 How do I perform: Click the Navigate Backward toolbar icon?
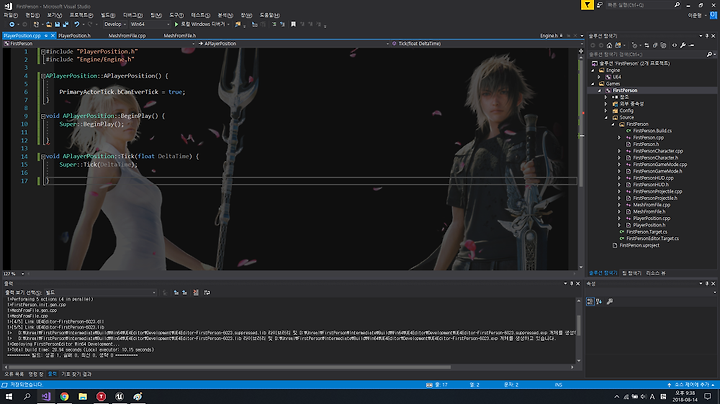point(12,24)
